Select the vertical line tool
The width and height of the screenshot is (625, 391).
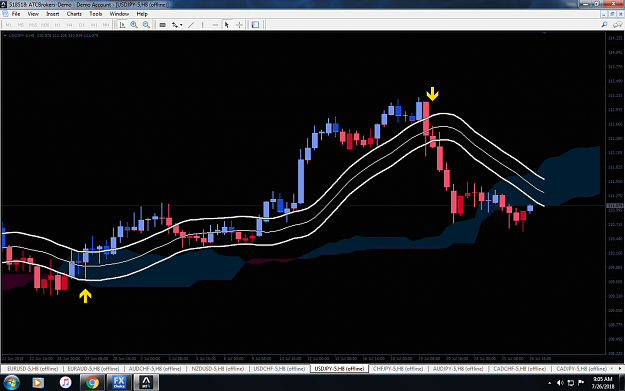click(x=202, y=25)
